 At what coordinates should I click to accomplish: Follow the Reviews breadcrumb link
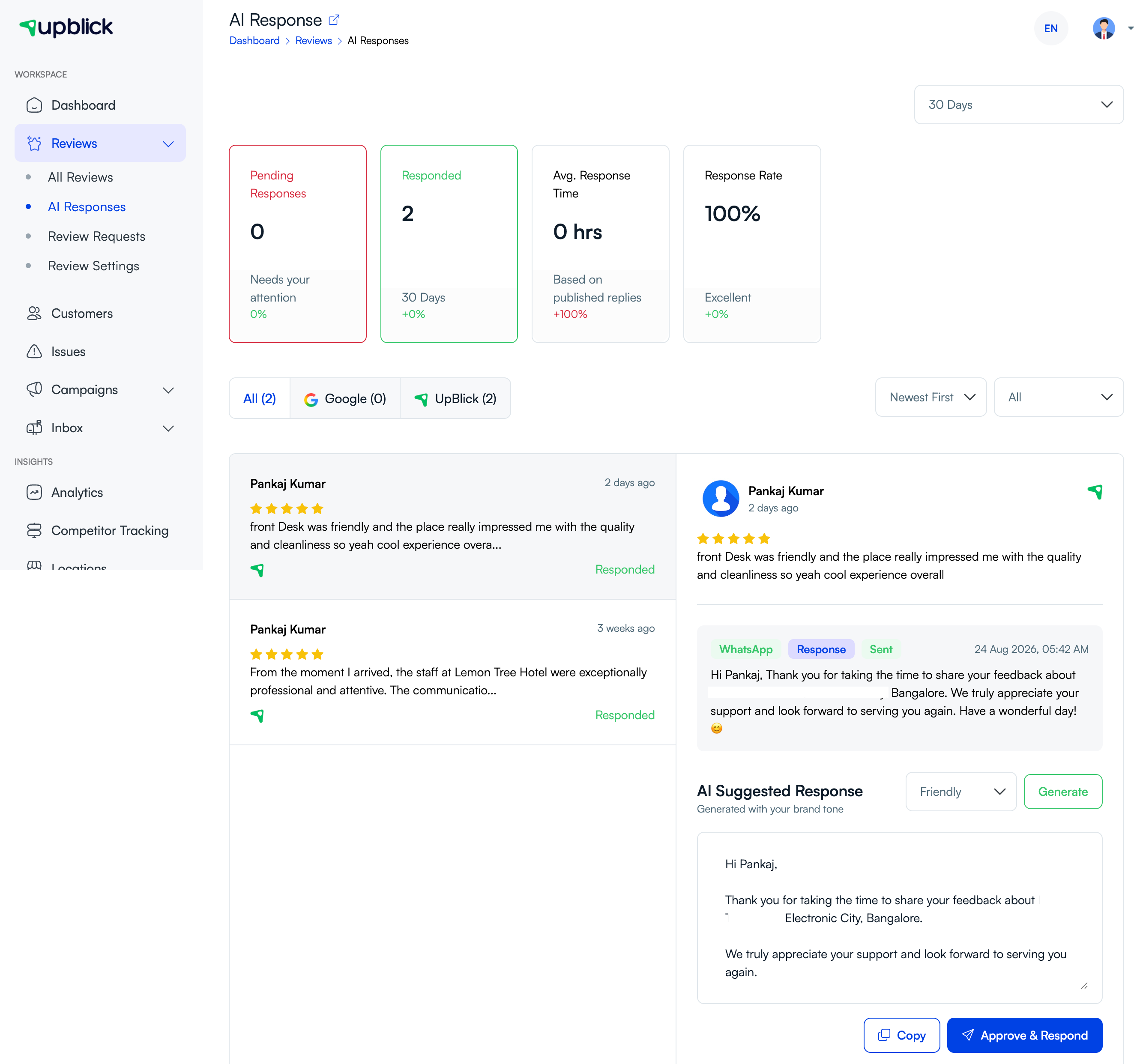(x=314, y=41)
